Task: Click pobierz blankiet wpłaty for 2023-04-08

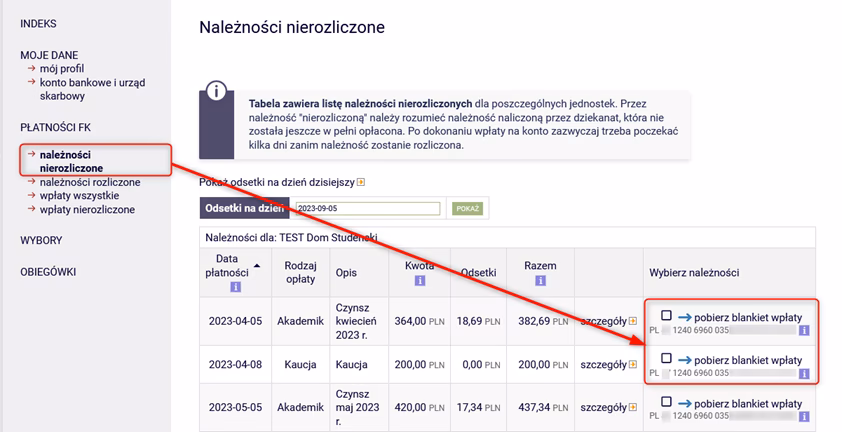Action: tap(748, 361)
